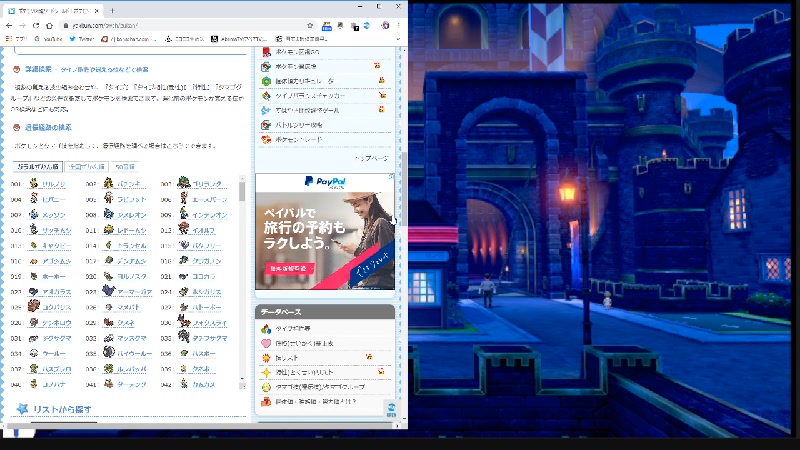Click the バイウールー sprite icon at 035

(x=108, y=352)
